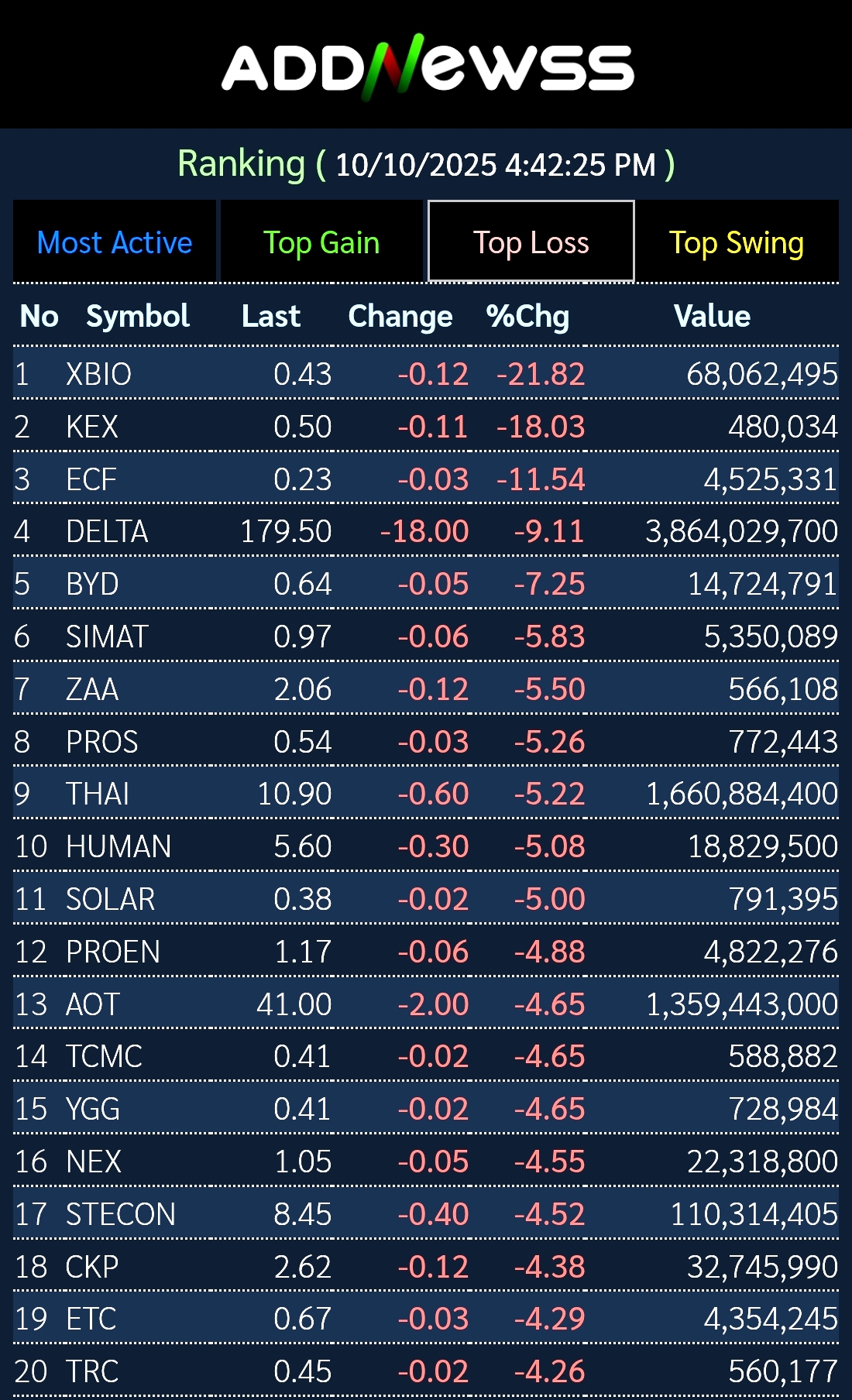Click the %Chg column header

point(527,316)
